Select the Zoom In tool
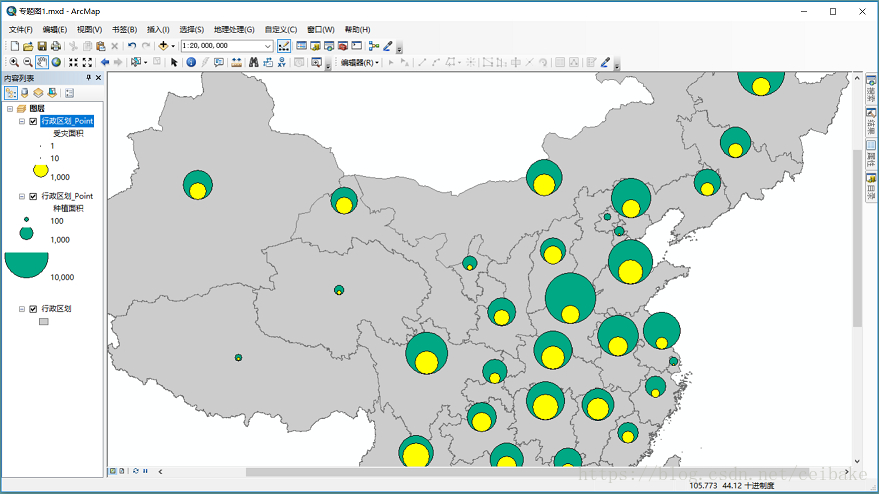Screen dimensions: 879x494 14,62
